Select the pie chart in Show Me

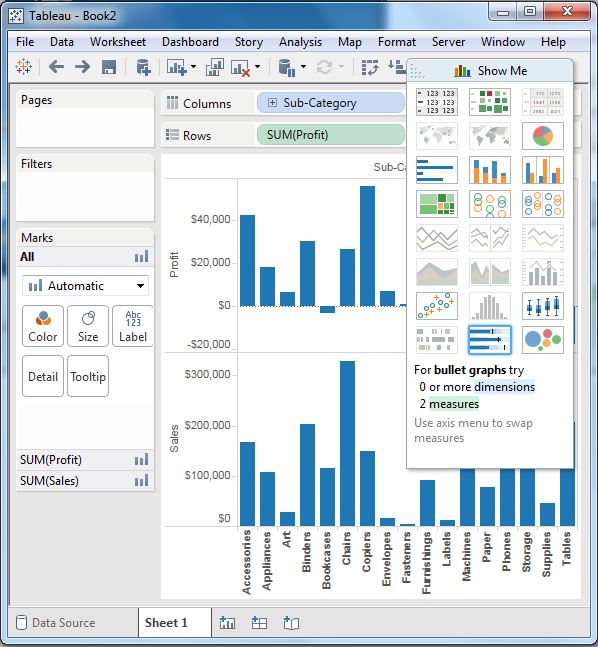pyautogui.click(x=542, y=136)
